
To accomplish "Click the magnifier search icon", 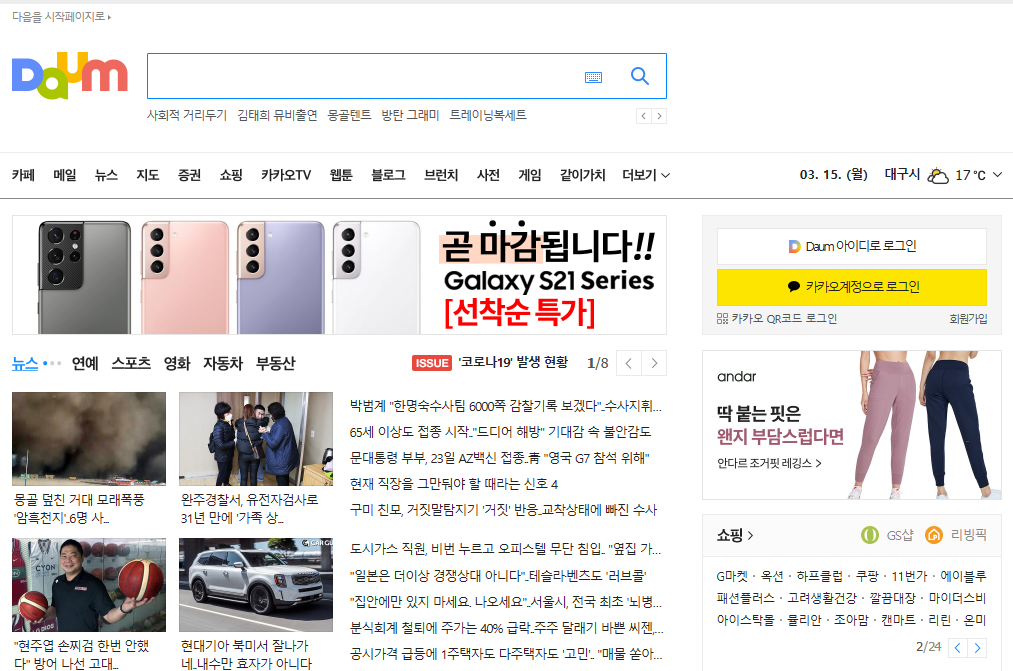I will click(x=640, y=76).
